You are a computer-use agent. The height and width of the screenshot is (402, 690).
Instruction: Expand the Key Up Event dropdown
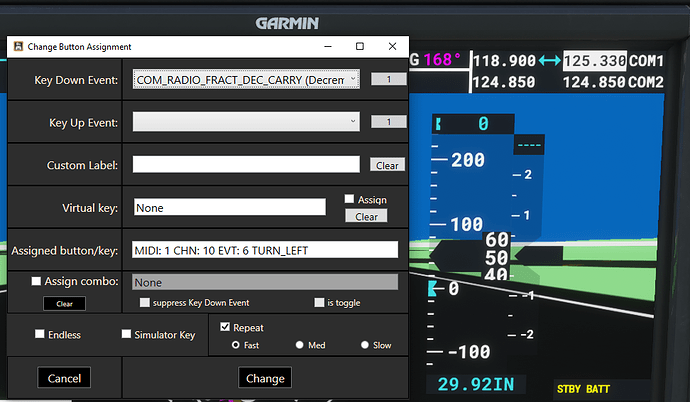pos(246,122)
